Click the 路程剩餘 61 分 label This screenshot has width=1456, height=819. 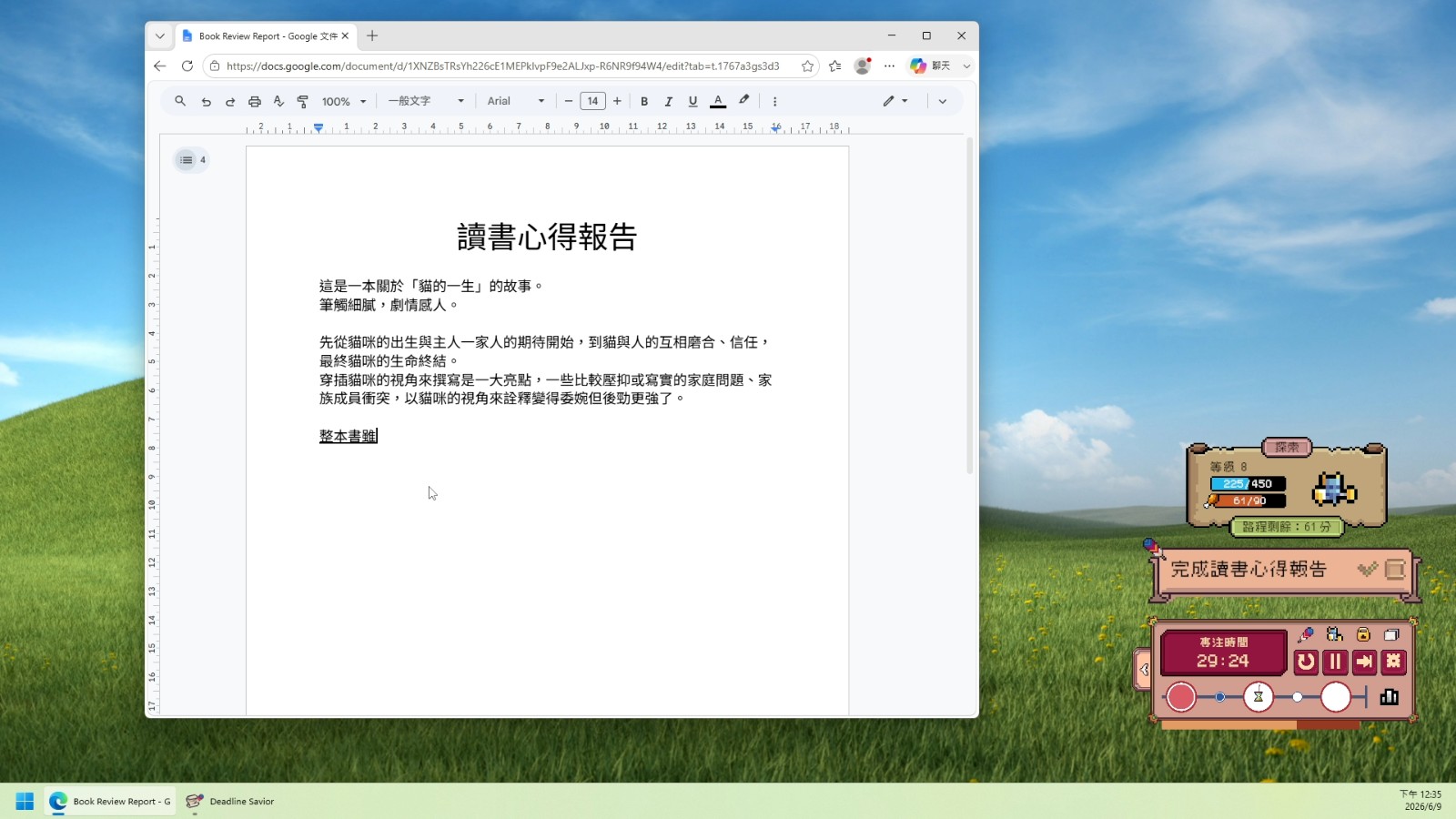click(x=1287, y=527)
